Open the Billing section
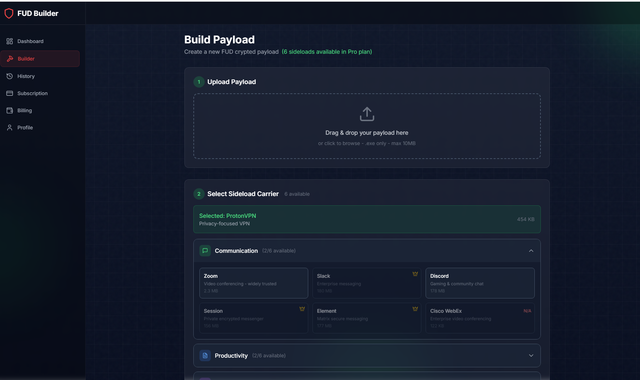Viewport: 640px width, 380px height. (x=40, y=111)
